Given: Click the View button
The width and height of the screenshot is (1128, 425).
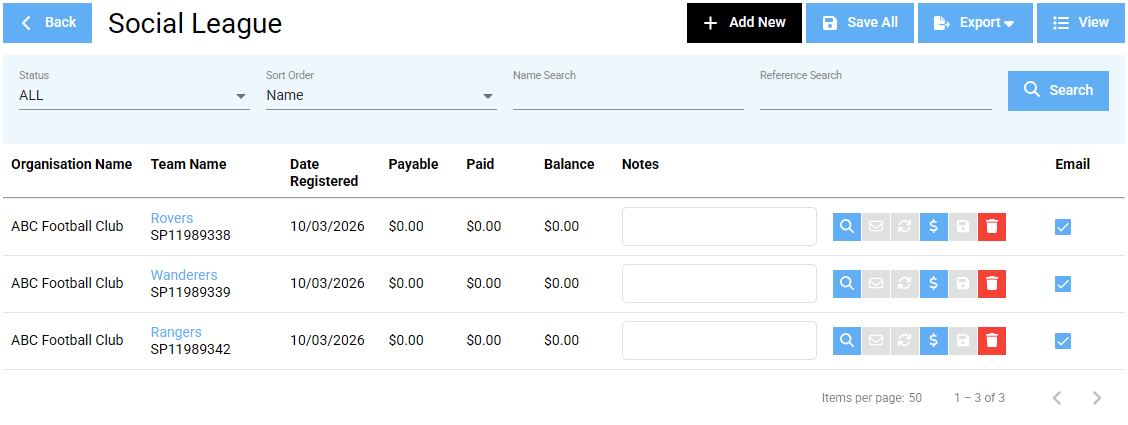Looking at the screenshot, I should (x=1081, y=23).
